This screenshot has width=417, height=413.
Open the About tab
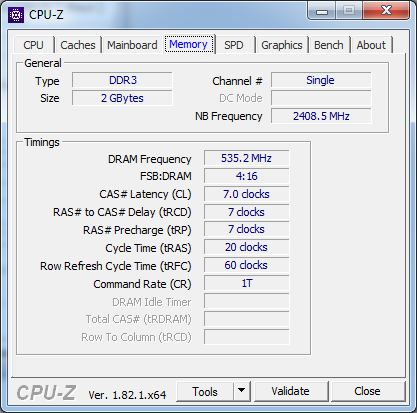pyautogui.click(x=371, y=45)
